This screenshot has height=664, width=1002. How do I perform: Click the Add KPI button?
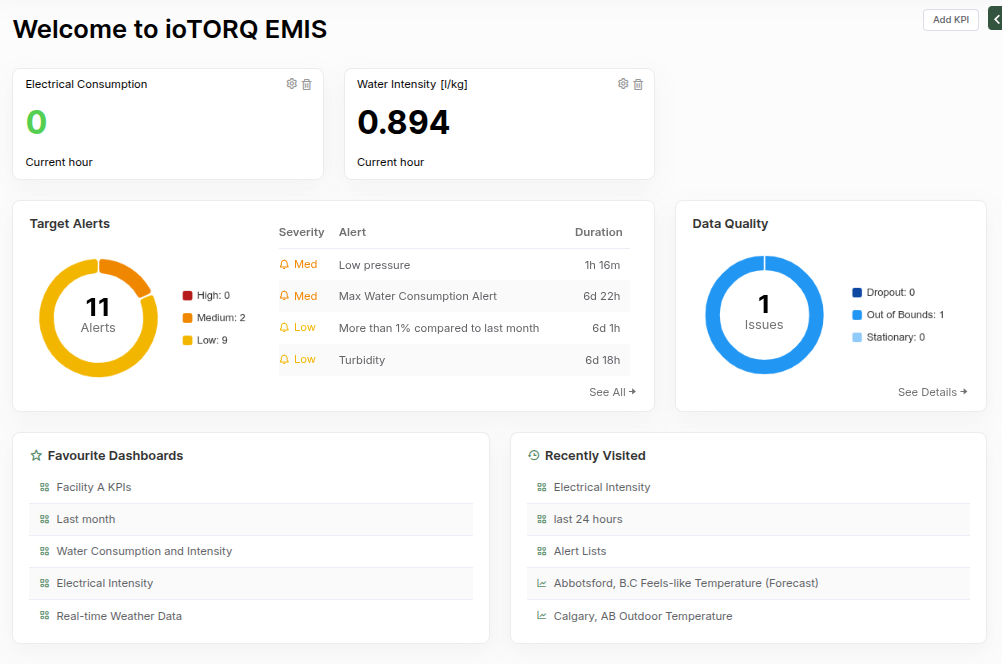tap(950, 20)
